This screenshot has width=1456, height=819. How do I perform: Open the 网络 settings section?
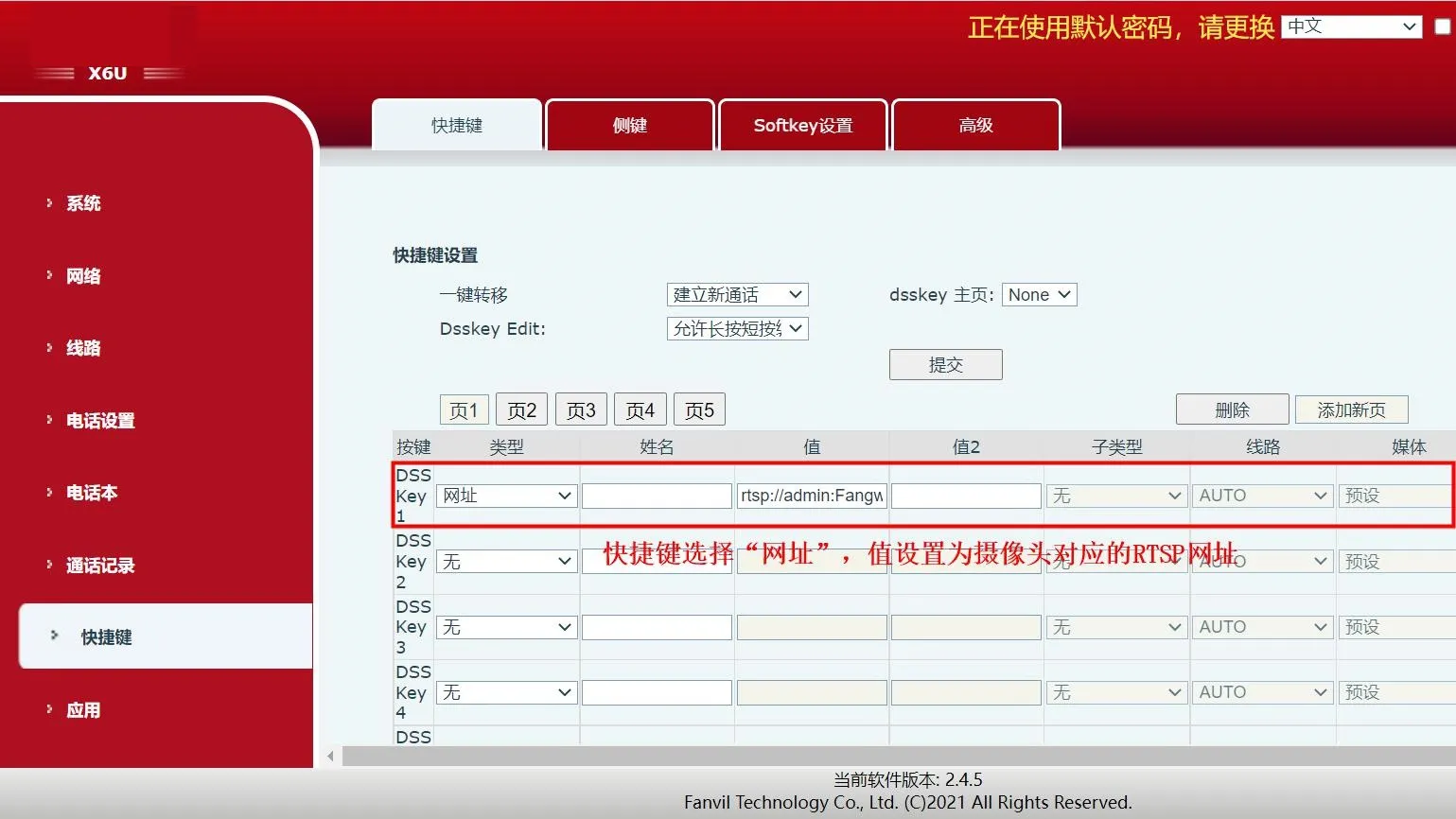[83, 275]
